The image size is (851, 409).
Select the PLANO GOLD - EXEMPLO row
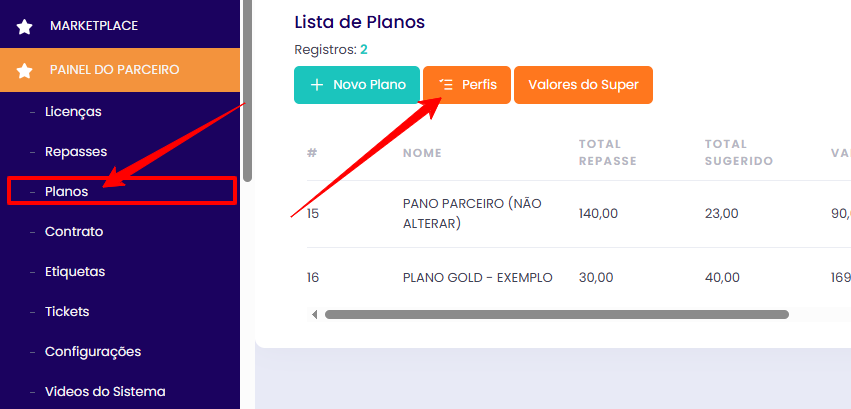coord(477,277)
